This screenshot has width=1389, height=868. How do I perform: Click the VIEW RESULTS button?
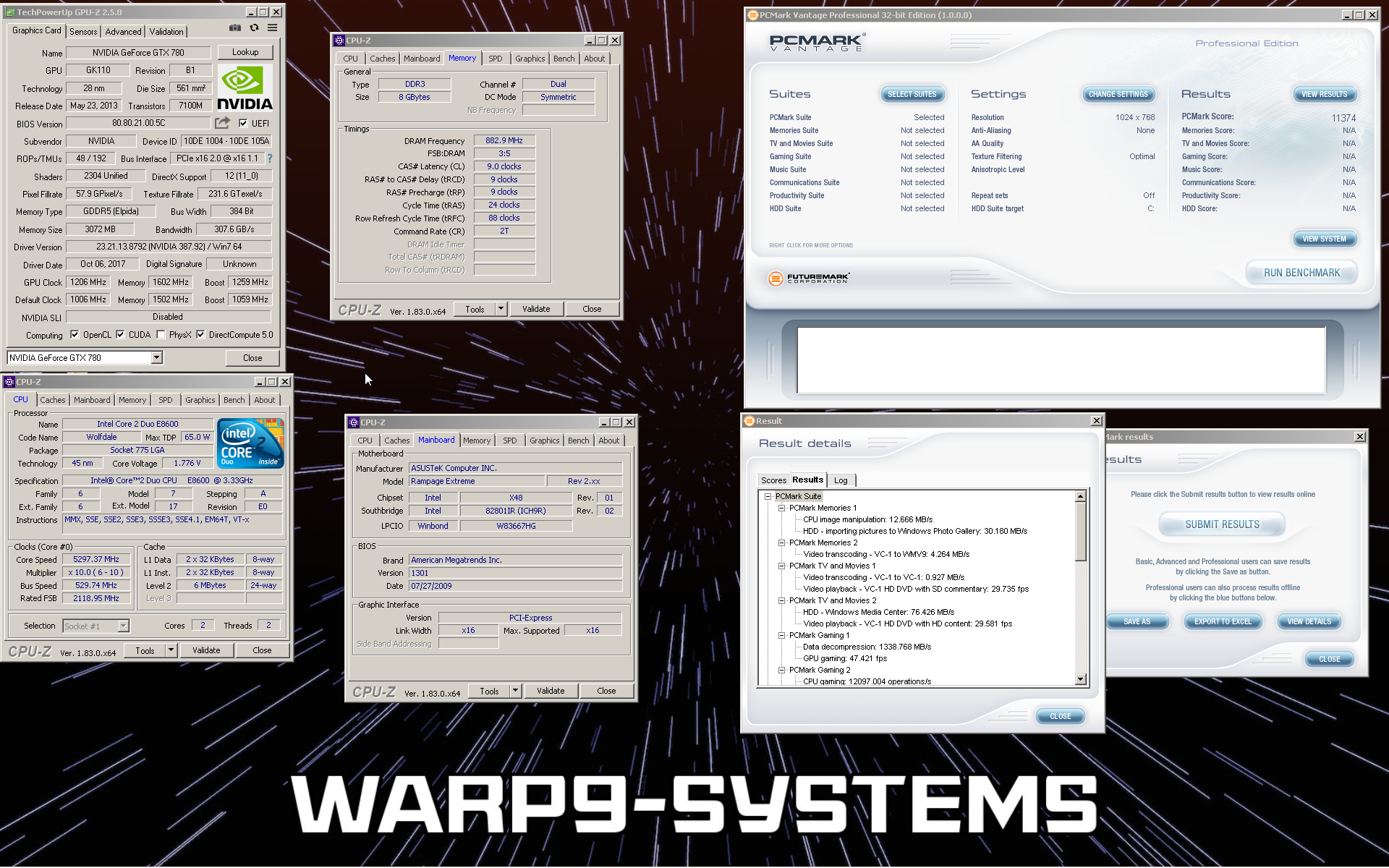click(1324, 94)
